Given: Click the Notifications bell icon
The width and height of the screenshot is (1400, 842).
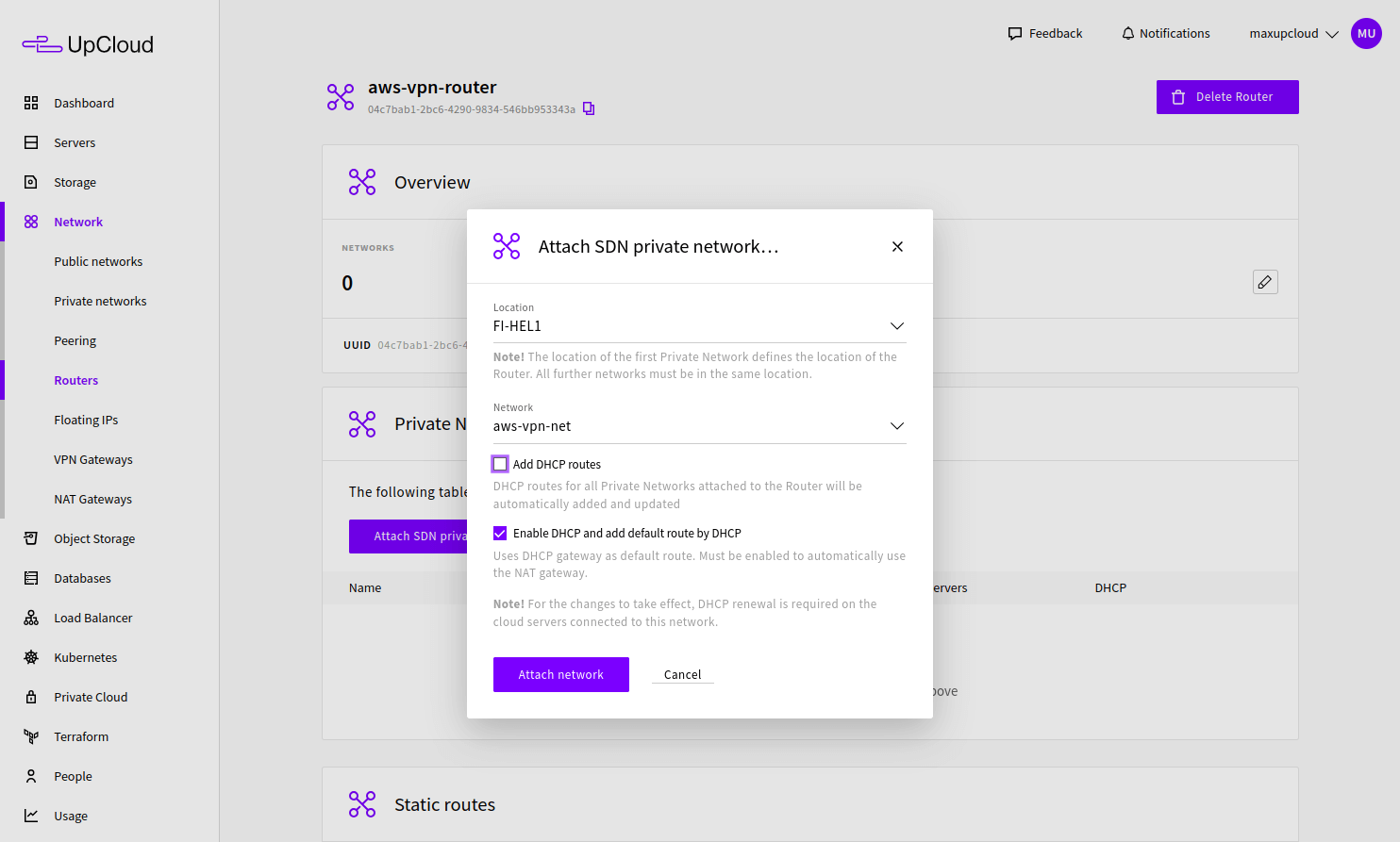Looking at the screenshot, I should 1127,33.
